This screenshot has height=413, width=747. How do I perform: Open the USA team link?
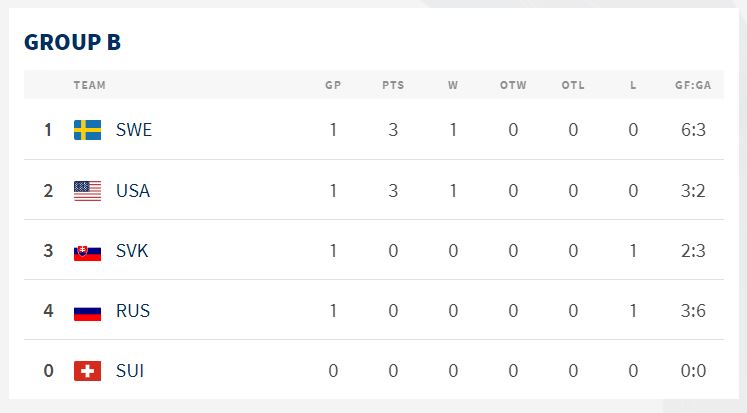133,191
